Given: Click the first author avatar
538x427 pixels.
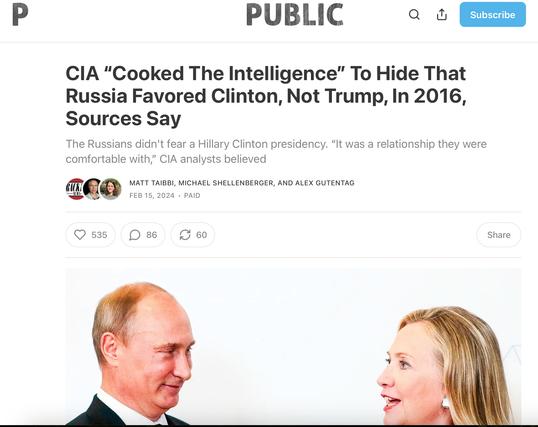Looking at the screenshot, I should [x=75, y=189].
